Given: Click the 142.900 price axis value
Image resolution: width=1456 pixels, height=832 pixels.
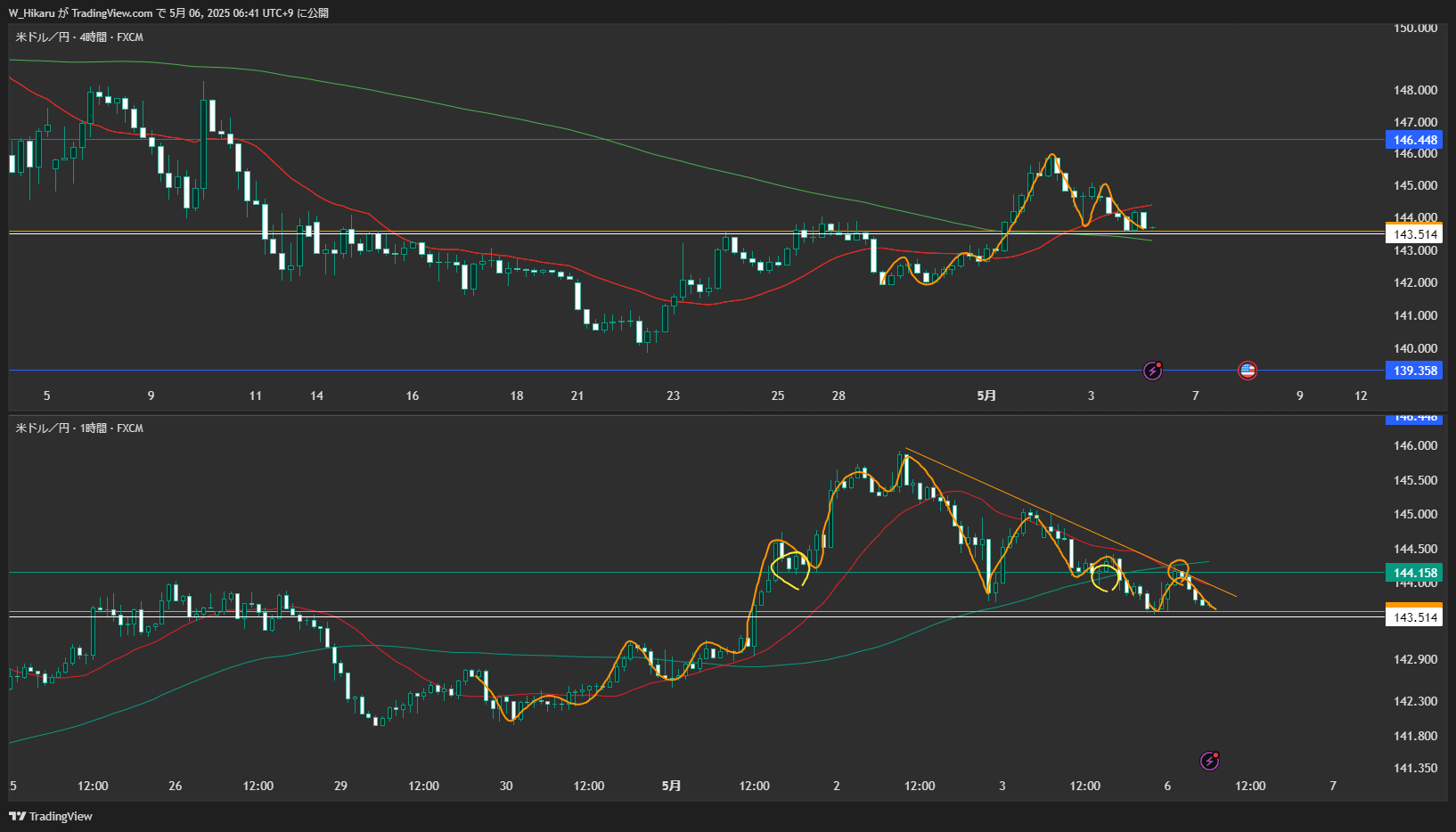Looking at the screenshot, I should click(x=1415, y=659).
